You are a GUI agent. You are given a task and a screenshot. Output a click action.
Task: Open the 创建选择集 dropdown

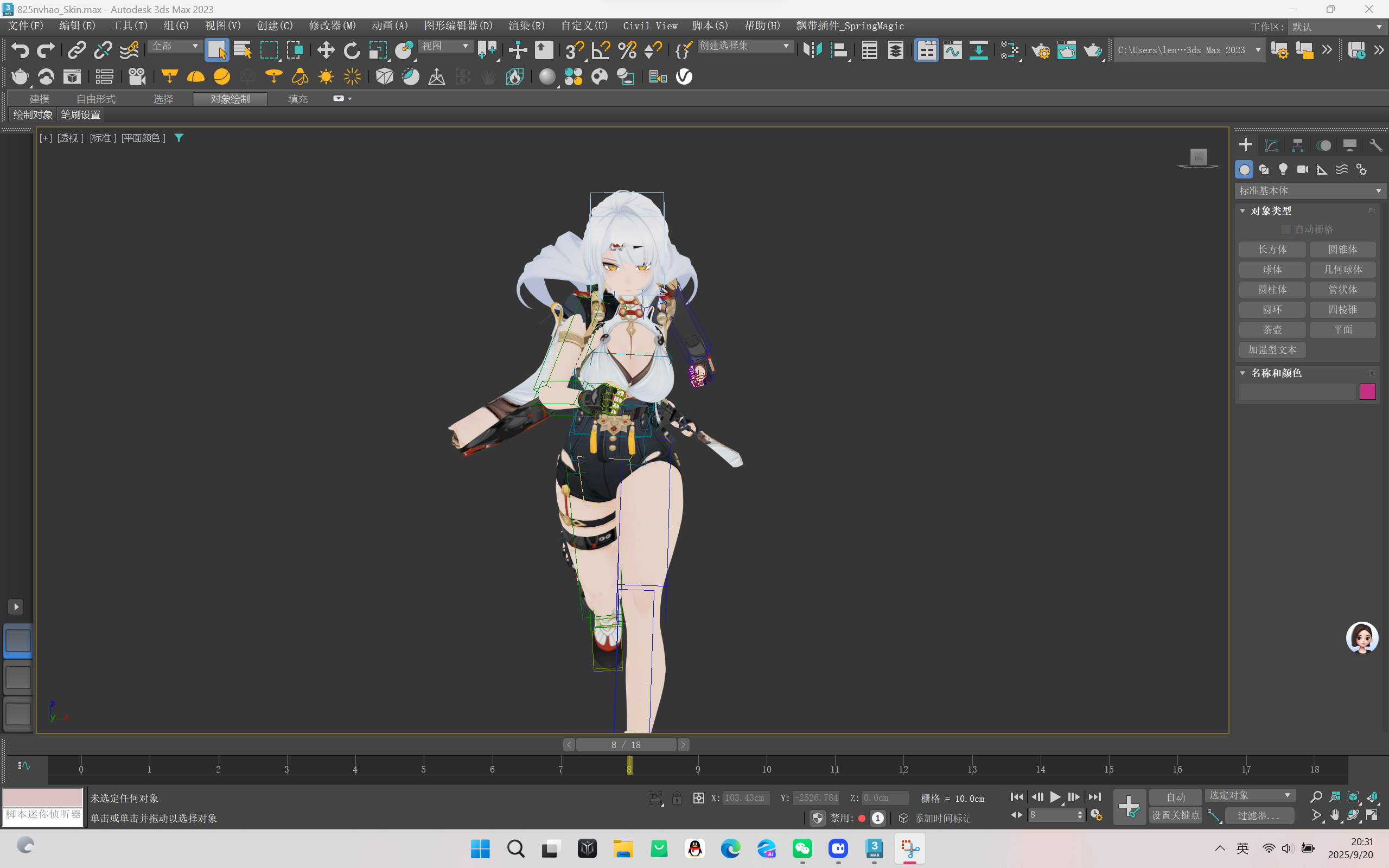point(744,46)
